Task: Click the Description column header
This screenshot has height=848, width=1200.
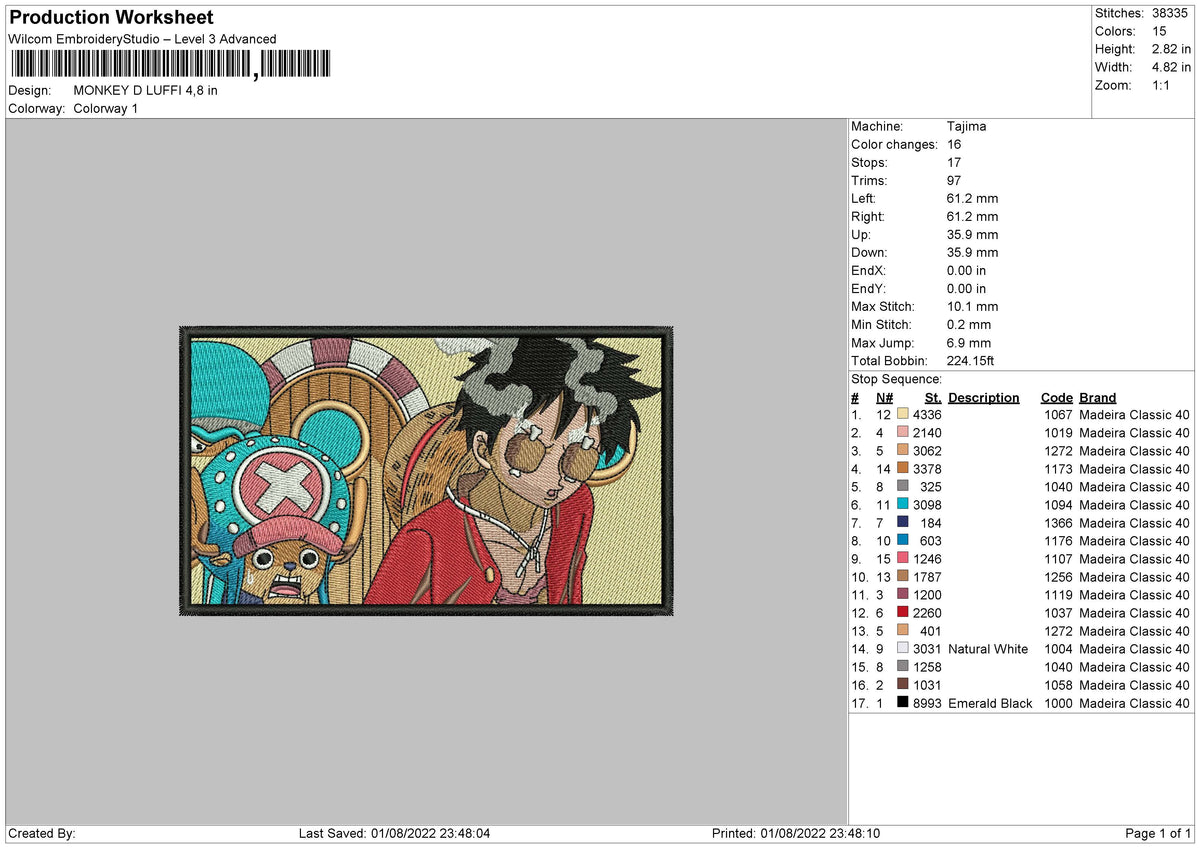Action: (984, 397)
